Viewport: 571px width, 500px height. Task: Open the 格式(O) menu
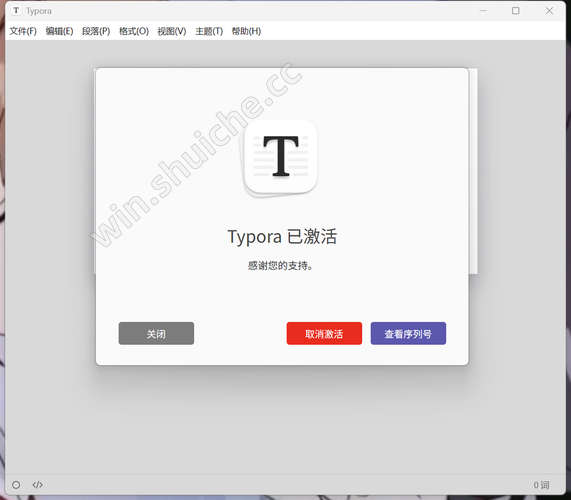click(134, 31)
